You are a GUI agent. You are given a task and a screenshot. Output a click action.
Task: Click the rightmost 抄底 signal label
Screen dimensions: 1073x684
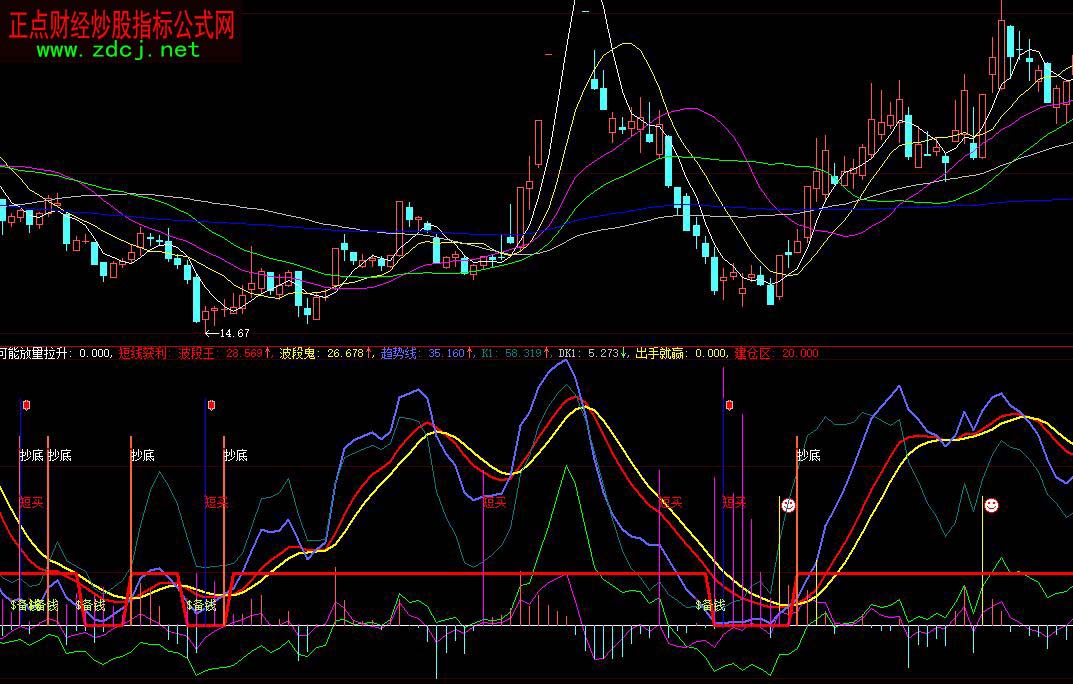[808, 455]
